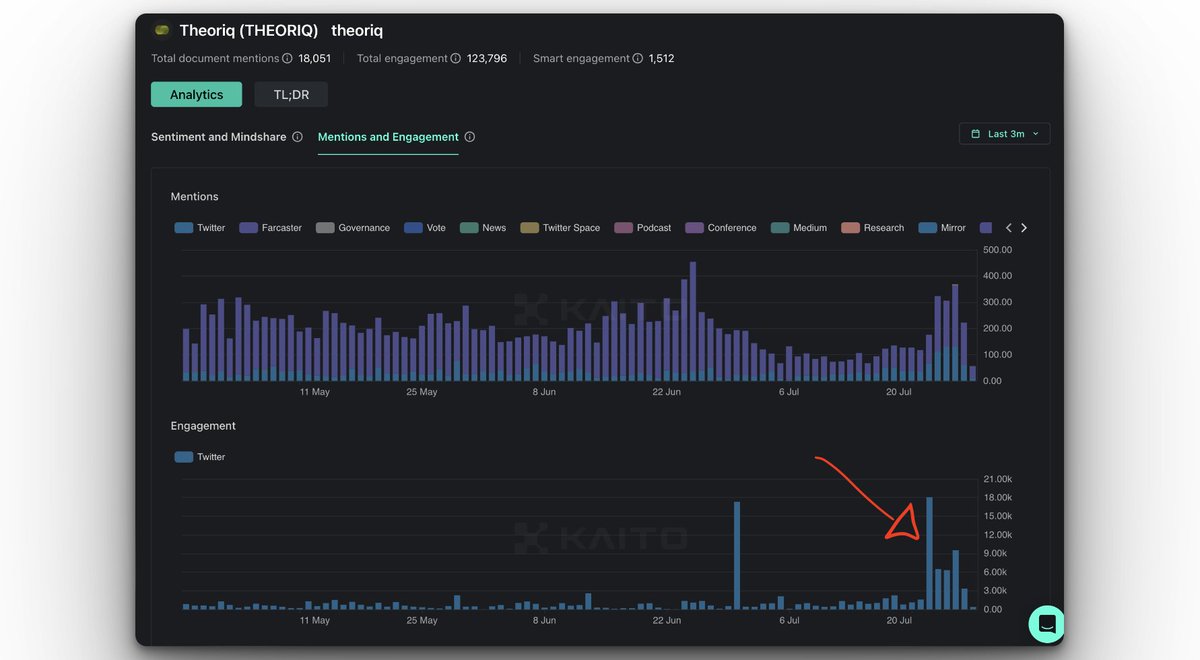This screenshot has height=660, width=1200.
Task: Click Engagement spike bar before 6 Jul
Action: [737, 555]
